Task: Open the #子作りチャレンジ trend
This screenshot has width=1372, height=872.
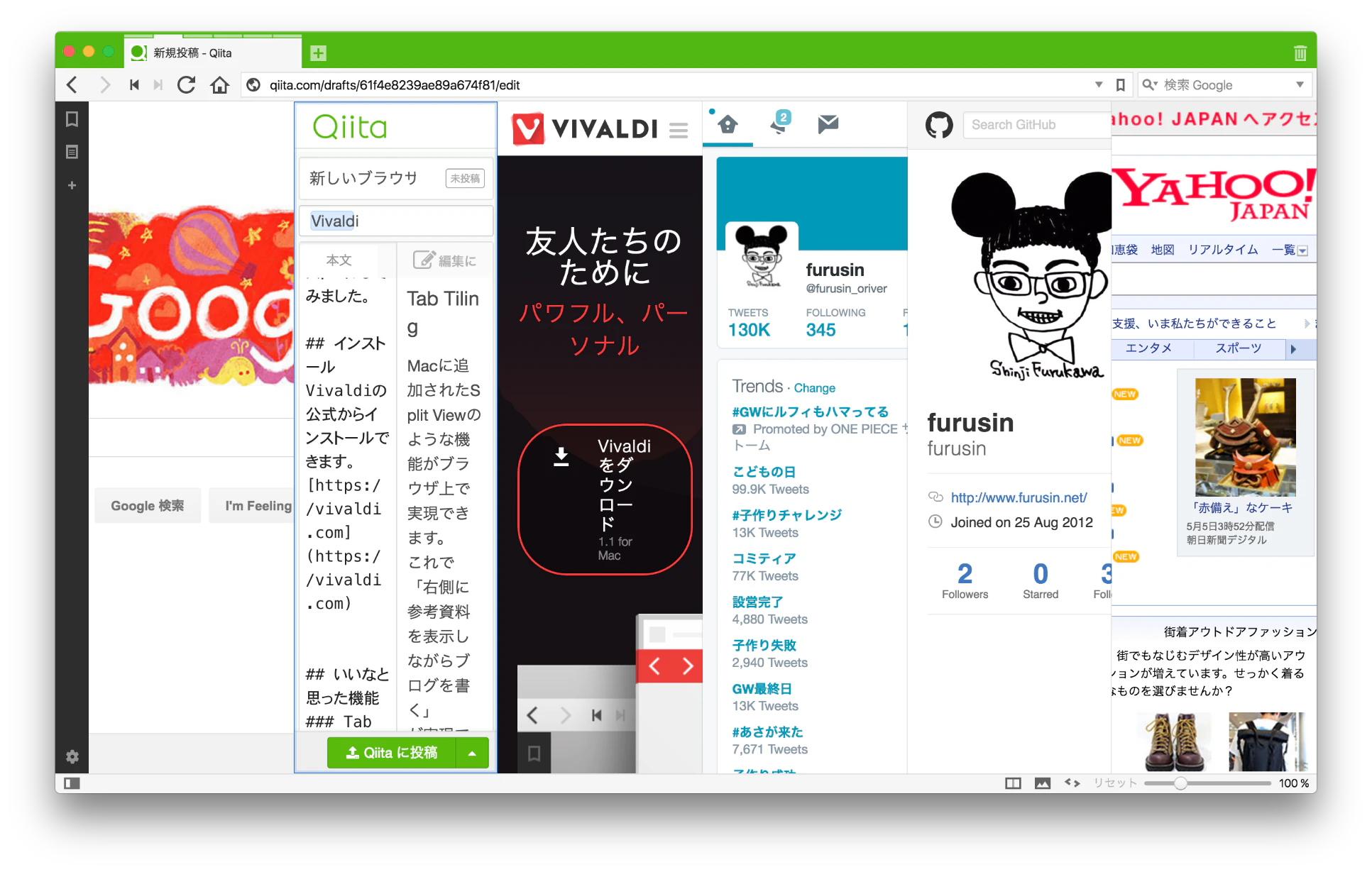Action: [786, 515]
